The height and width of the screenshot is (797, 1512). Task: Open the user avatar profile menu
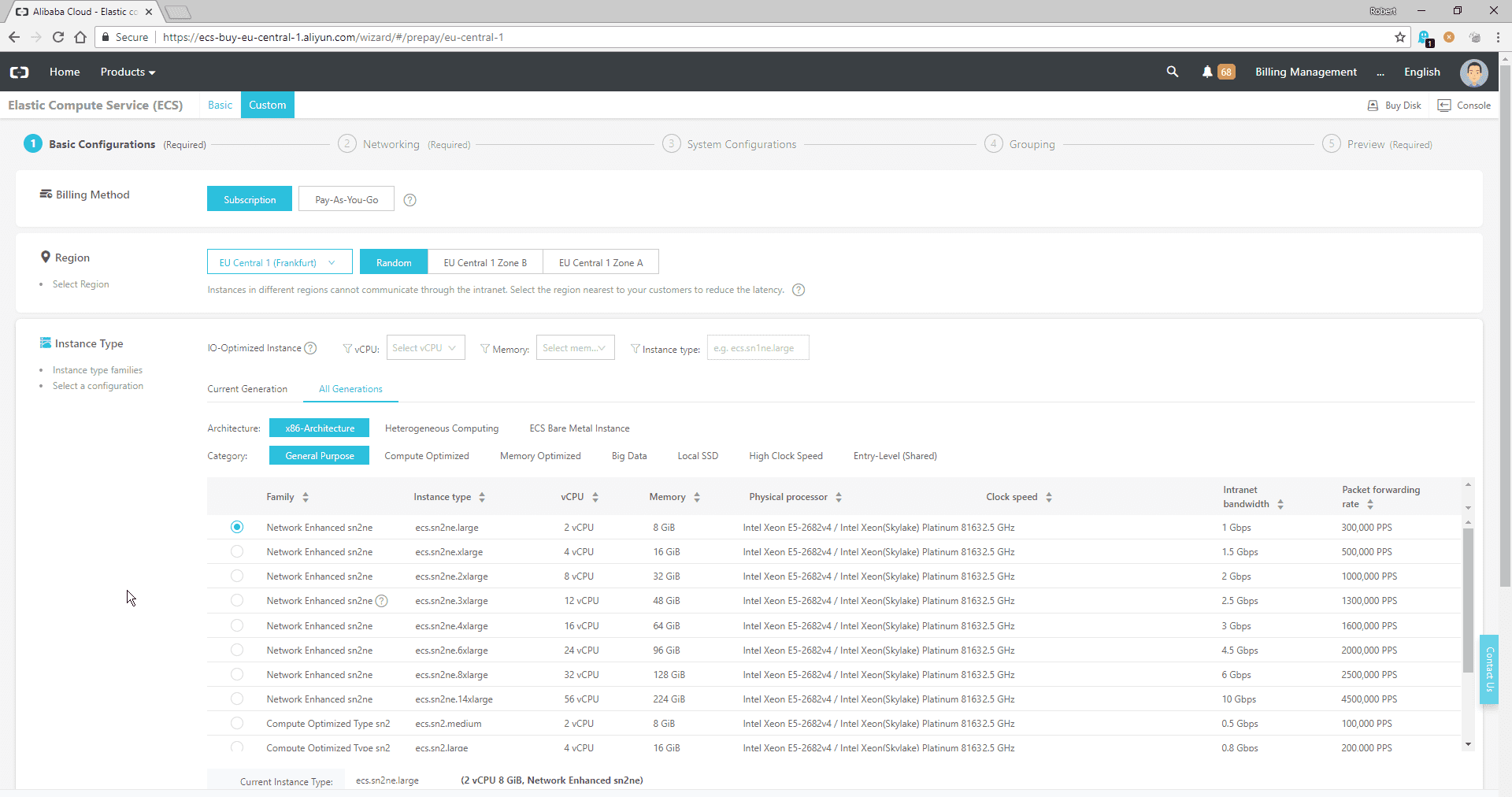[x=1473, y=72]
